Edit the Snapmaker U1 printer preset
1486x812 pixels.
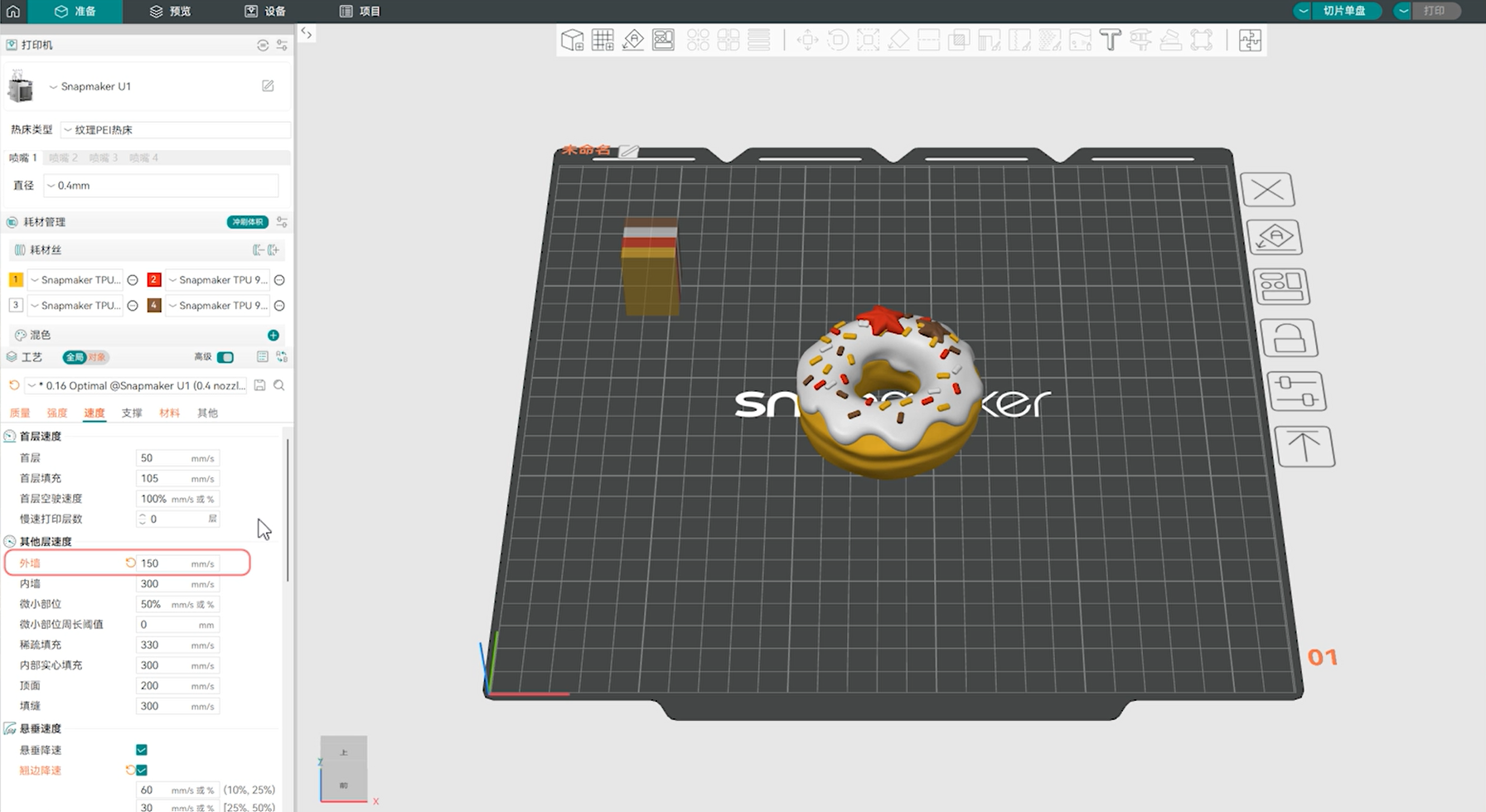coord(268,86)
